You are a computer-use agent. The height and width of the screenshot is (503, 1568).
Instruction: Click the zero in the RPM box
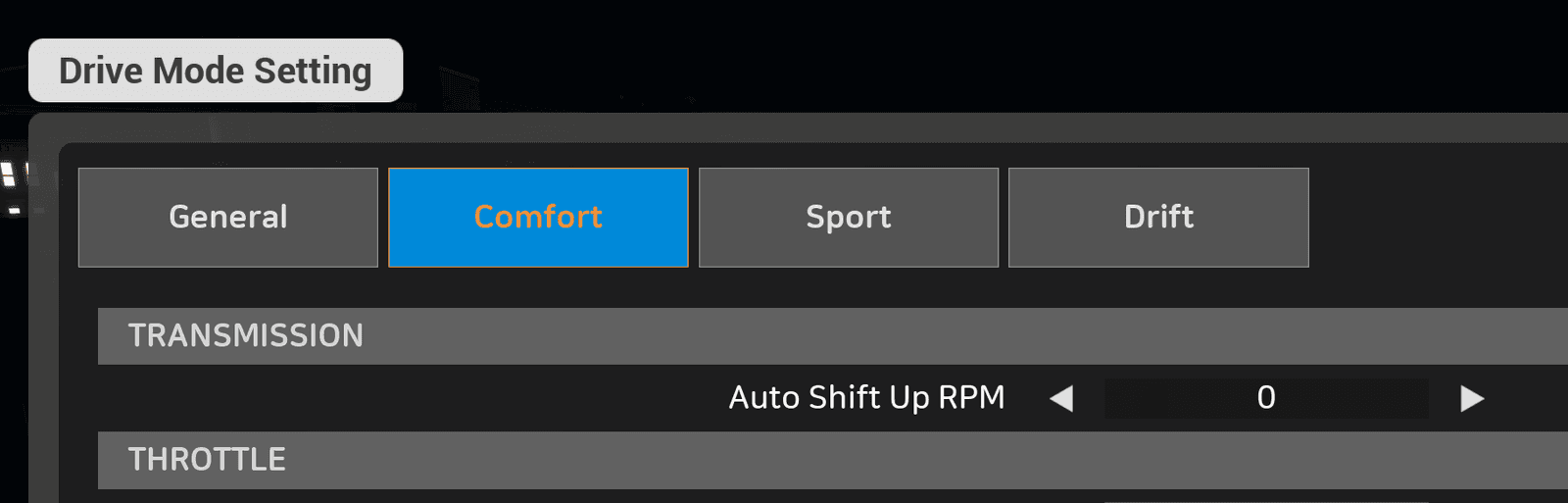(x=1266, y=398)
